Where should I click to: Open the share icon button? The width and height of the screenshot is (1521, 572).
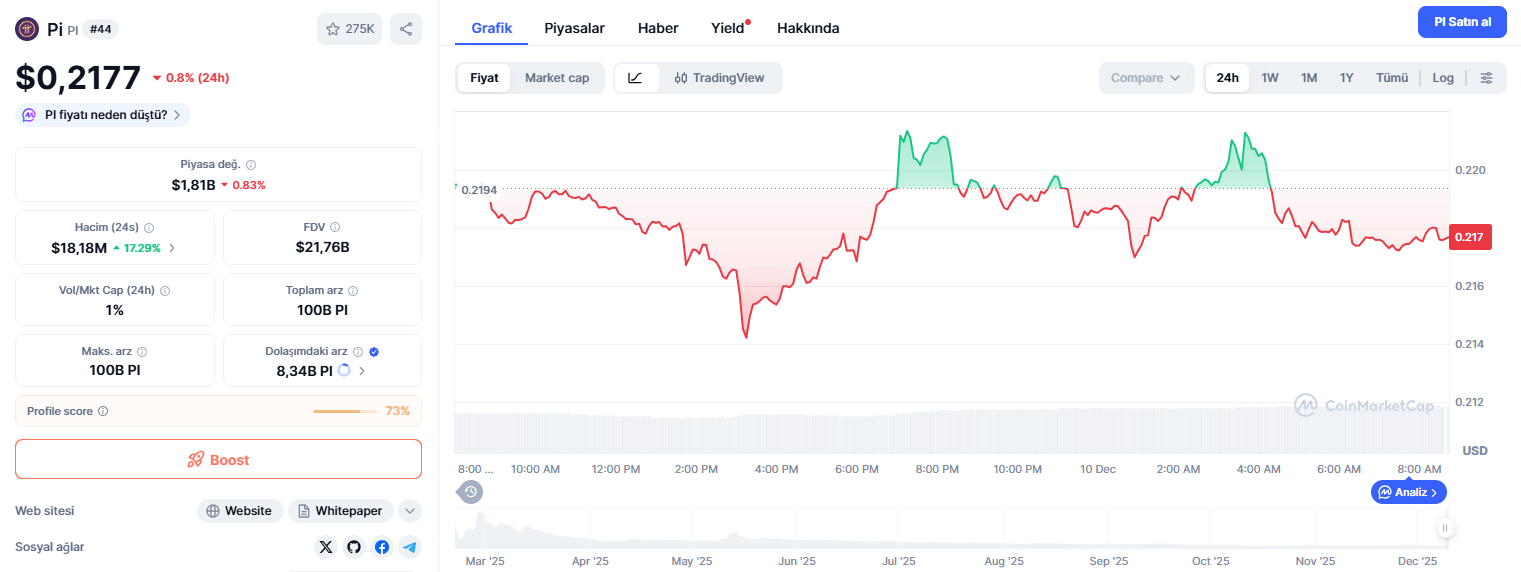pyautogui.click(x=406, y=29)
